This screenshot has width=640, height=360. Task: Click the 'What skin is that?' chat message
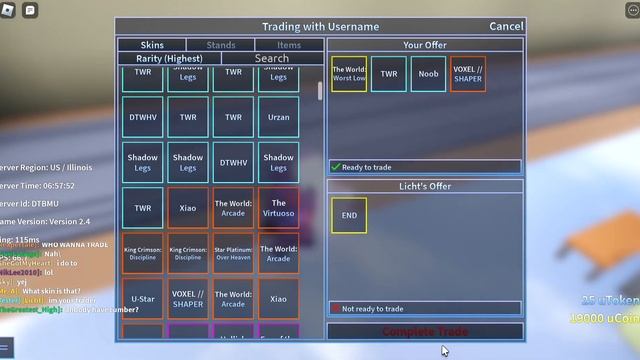tap(51, 291)
